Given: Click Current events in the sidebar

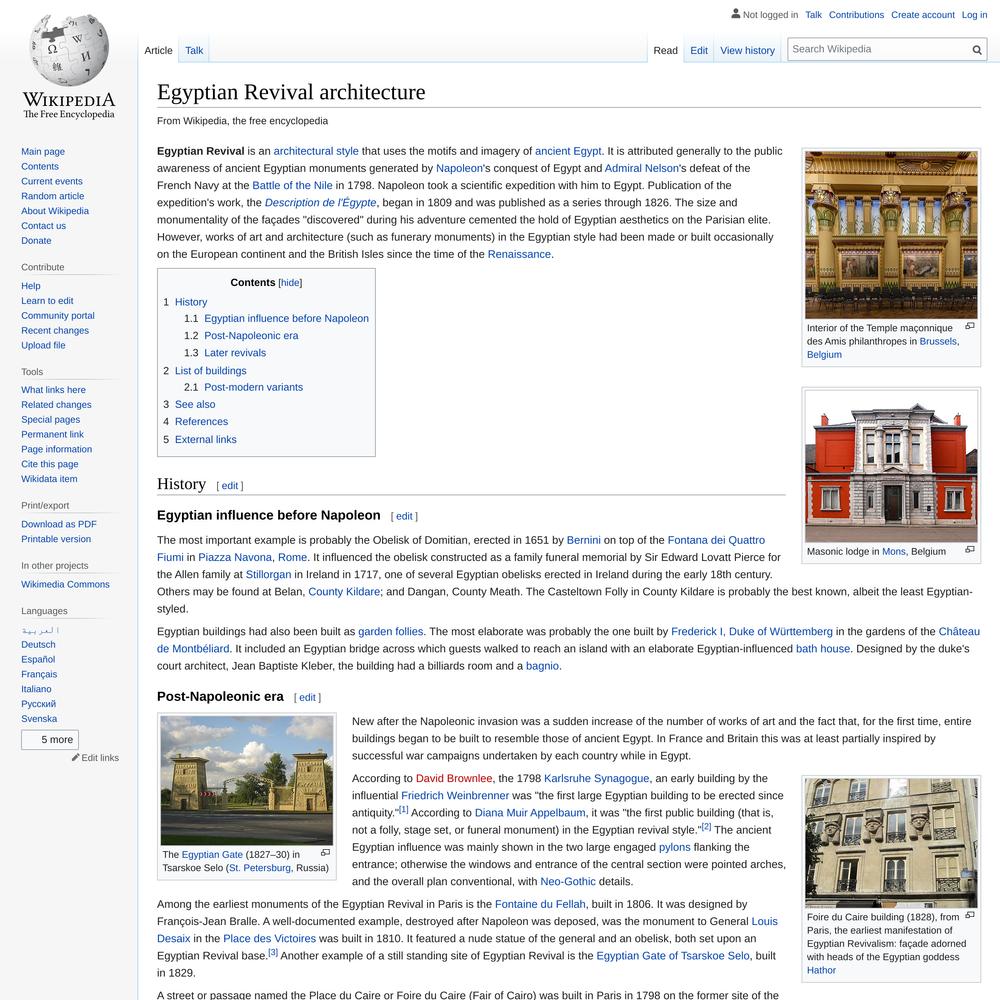Looking at the screenshot, I should pos(52,181).
